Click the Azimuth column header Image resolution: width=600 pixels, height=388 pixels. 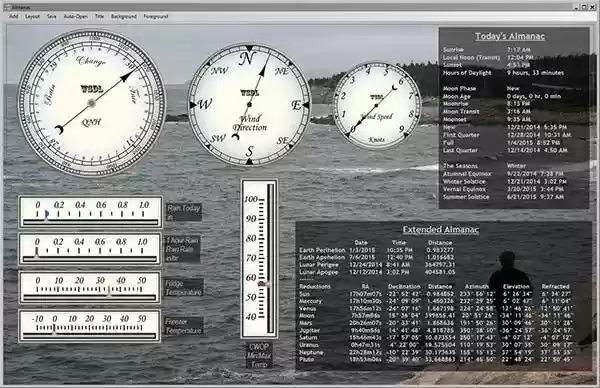click(476, 286)
